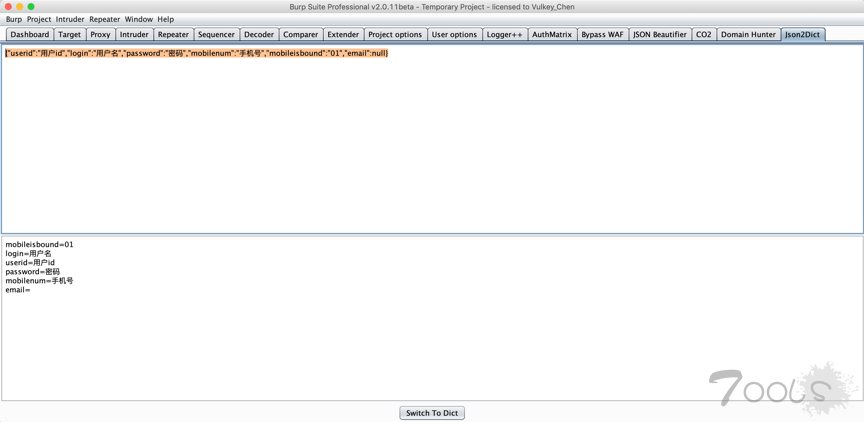Switch to the Comparer tab
Viewport: 864px width, 422px height.
coord(300,34)
